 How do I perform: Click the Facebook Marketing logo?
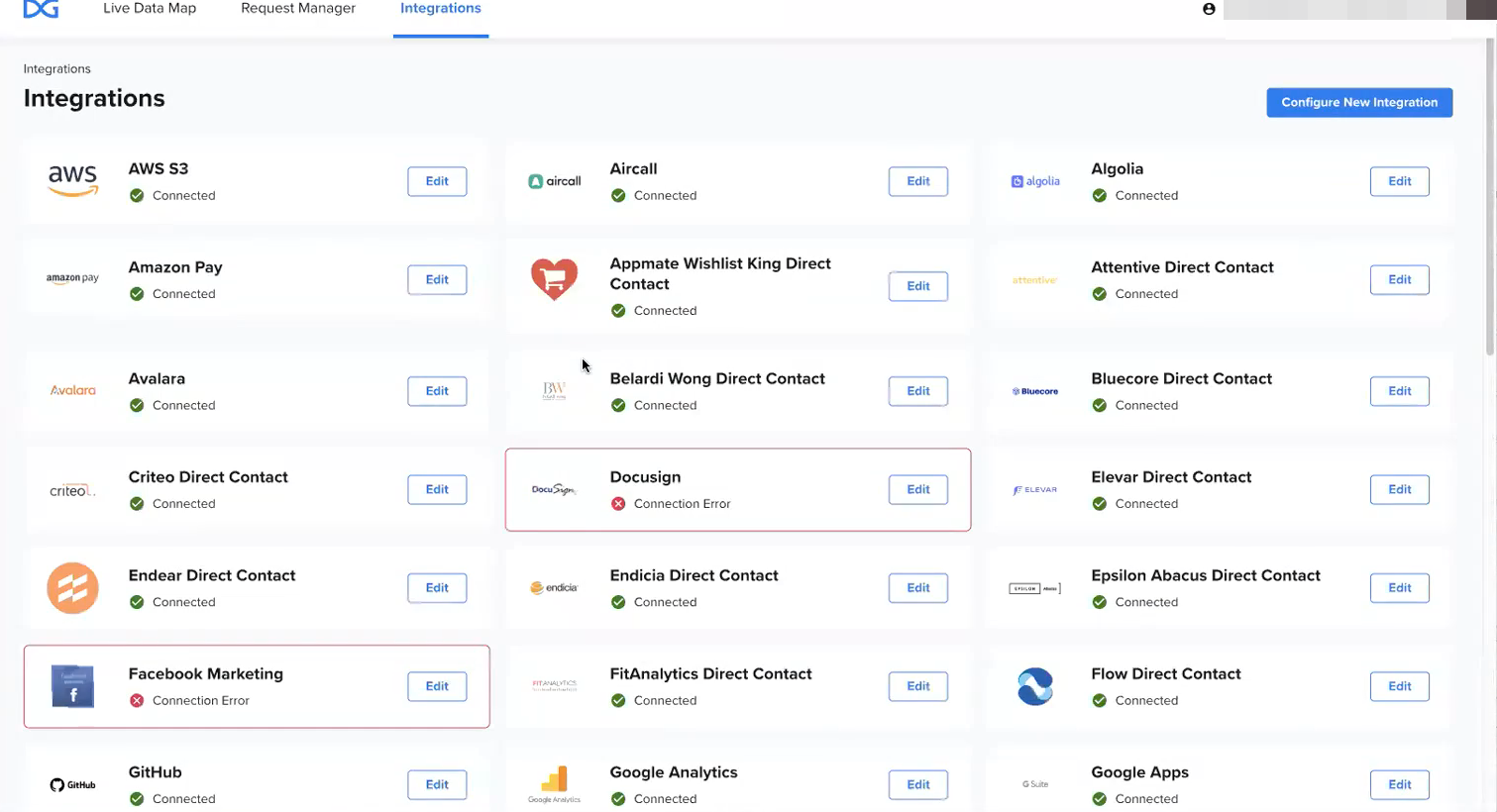[72, 686]
